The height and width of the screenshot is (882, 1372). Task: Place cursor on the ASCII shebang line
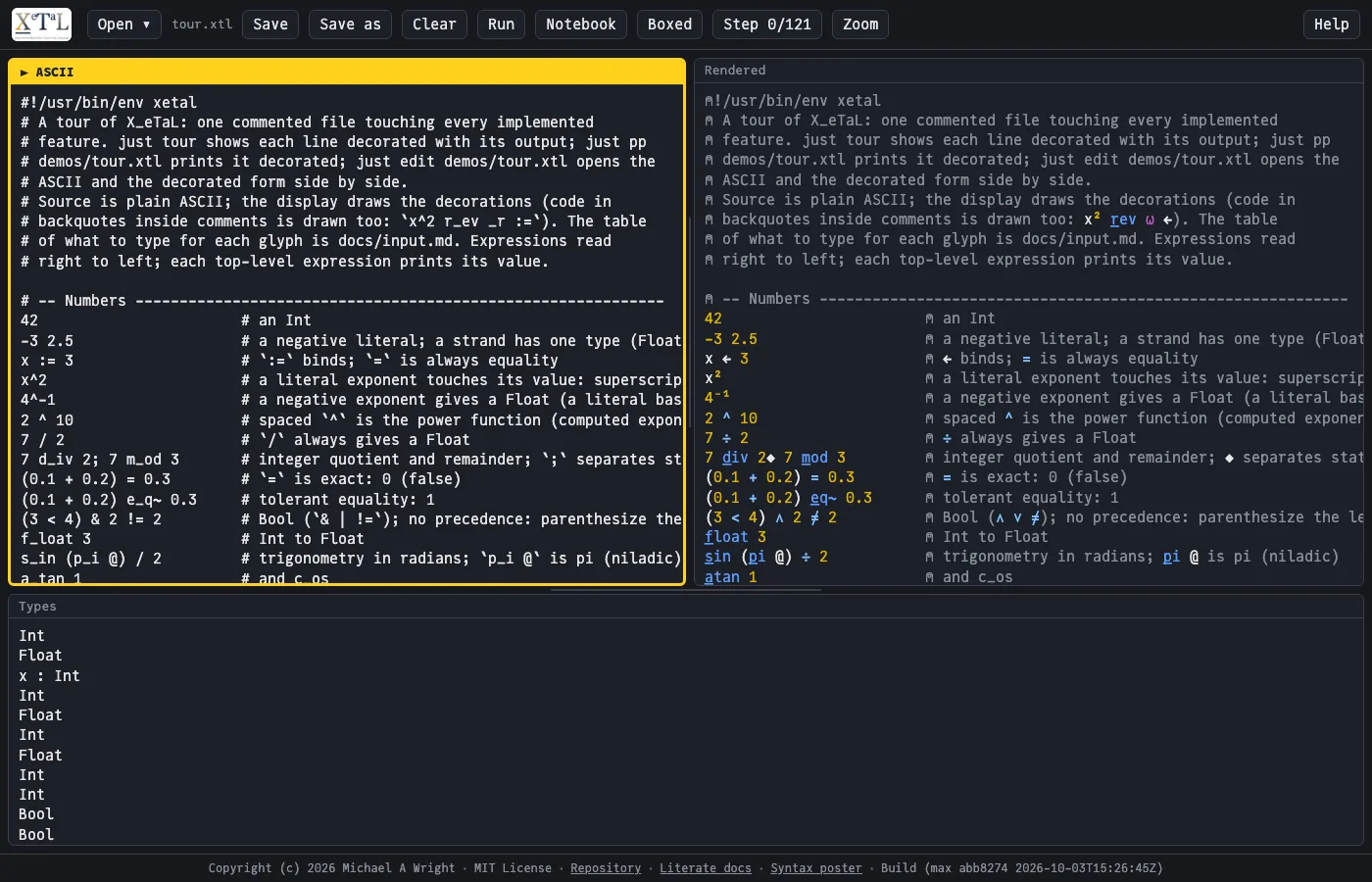pyautogui.click(x=109, y=103)
